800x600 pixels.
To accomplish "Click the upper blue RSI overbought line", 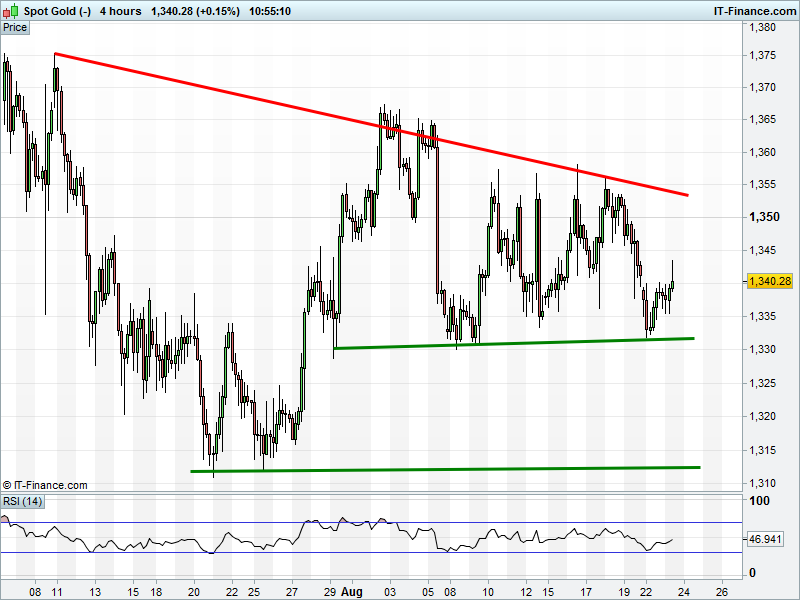I will click(371, 522).
